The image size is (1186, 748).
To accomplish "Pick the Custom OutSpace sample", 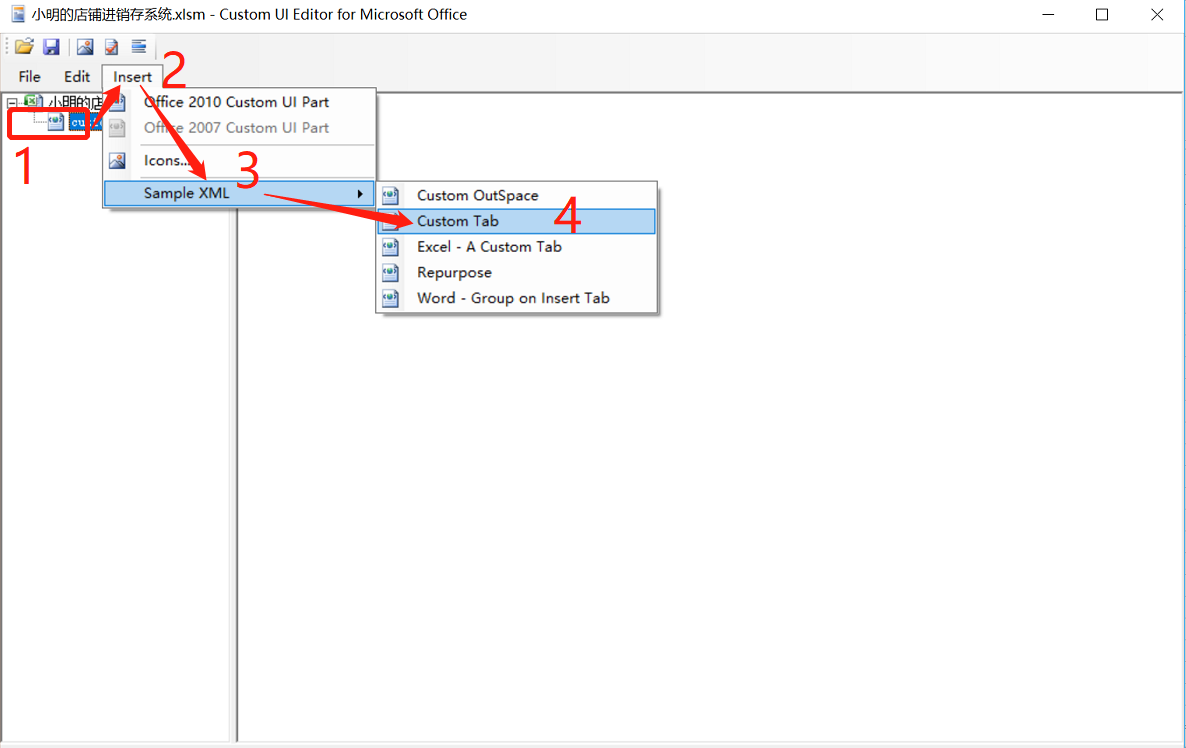I will click(x=517, y=195).
